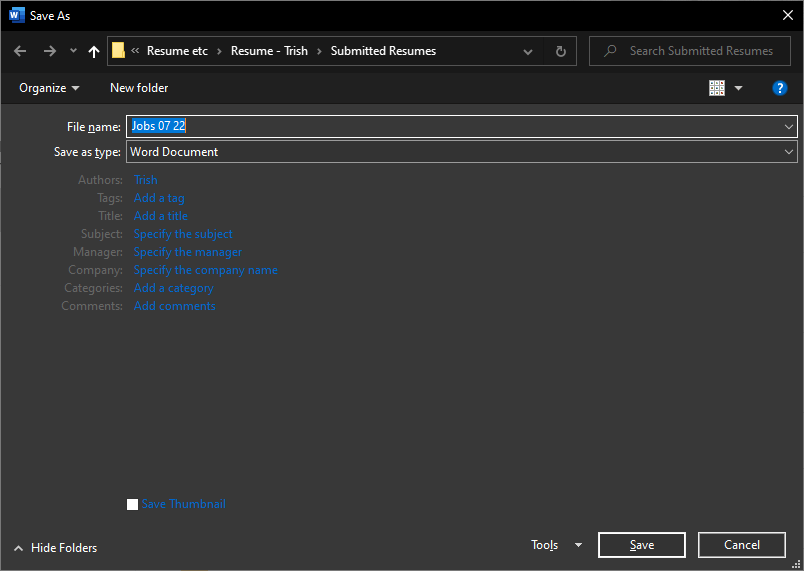
Task: Go up one folder level
Action: coord(94,51)
